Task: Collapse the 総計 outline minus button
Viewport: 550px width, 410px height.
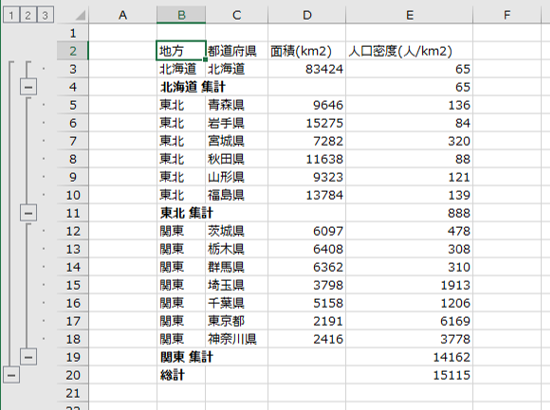Action: point(11,375)
